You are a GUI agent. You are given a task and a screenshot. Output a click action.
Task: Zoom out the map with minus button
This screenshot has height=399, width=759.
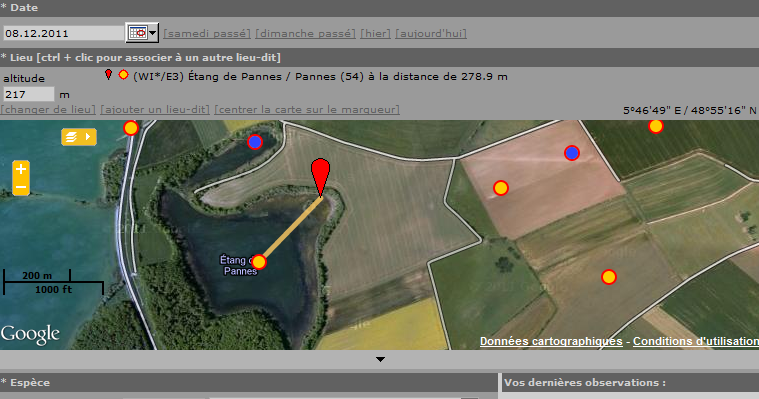(x=21, y=187)
